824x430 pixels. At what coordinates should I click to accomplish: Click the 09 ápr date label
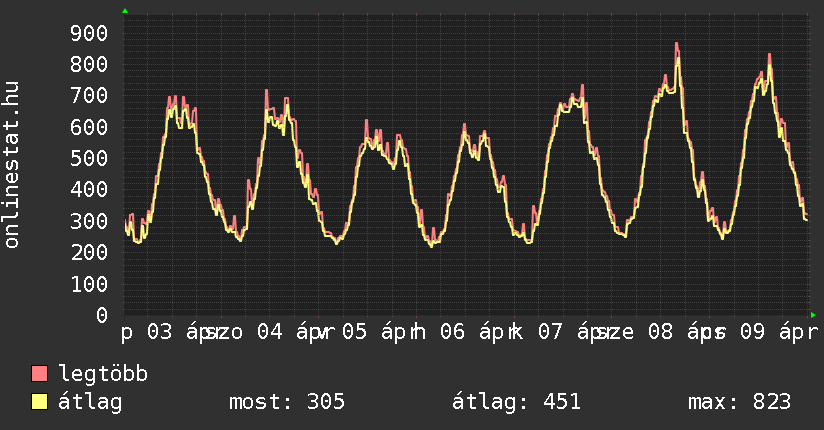coord(775,331)
